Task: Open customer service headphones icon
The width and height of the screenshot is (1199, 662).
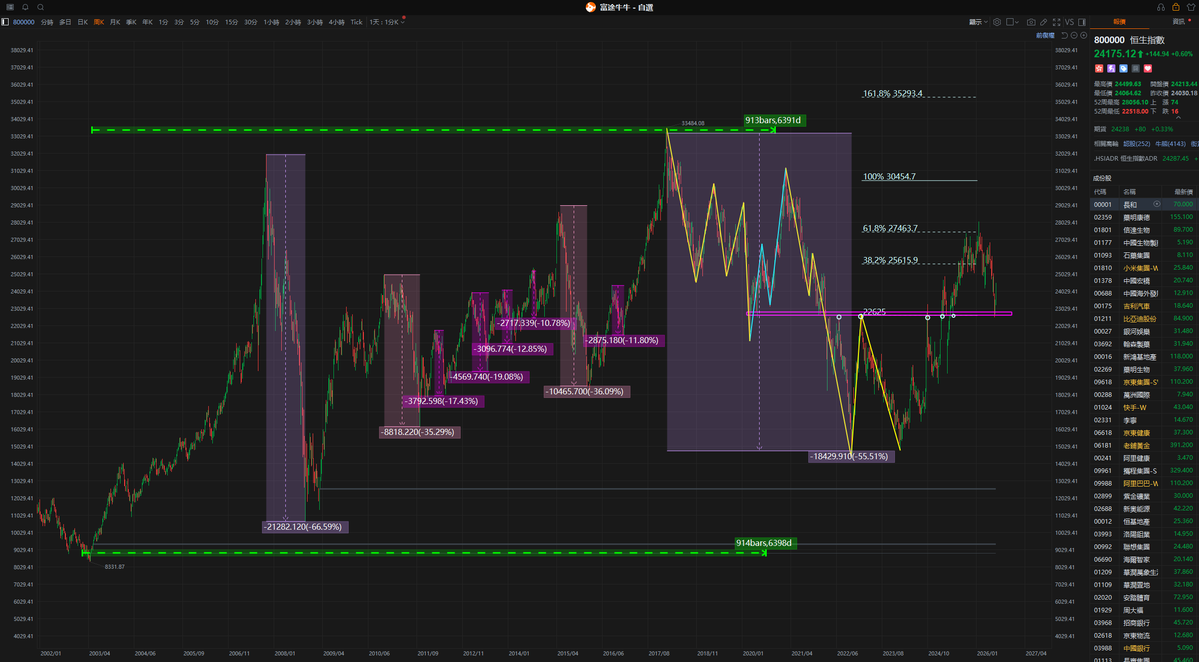Action: tap(1161, 7)
